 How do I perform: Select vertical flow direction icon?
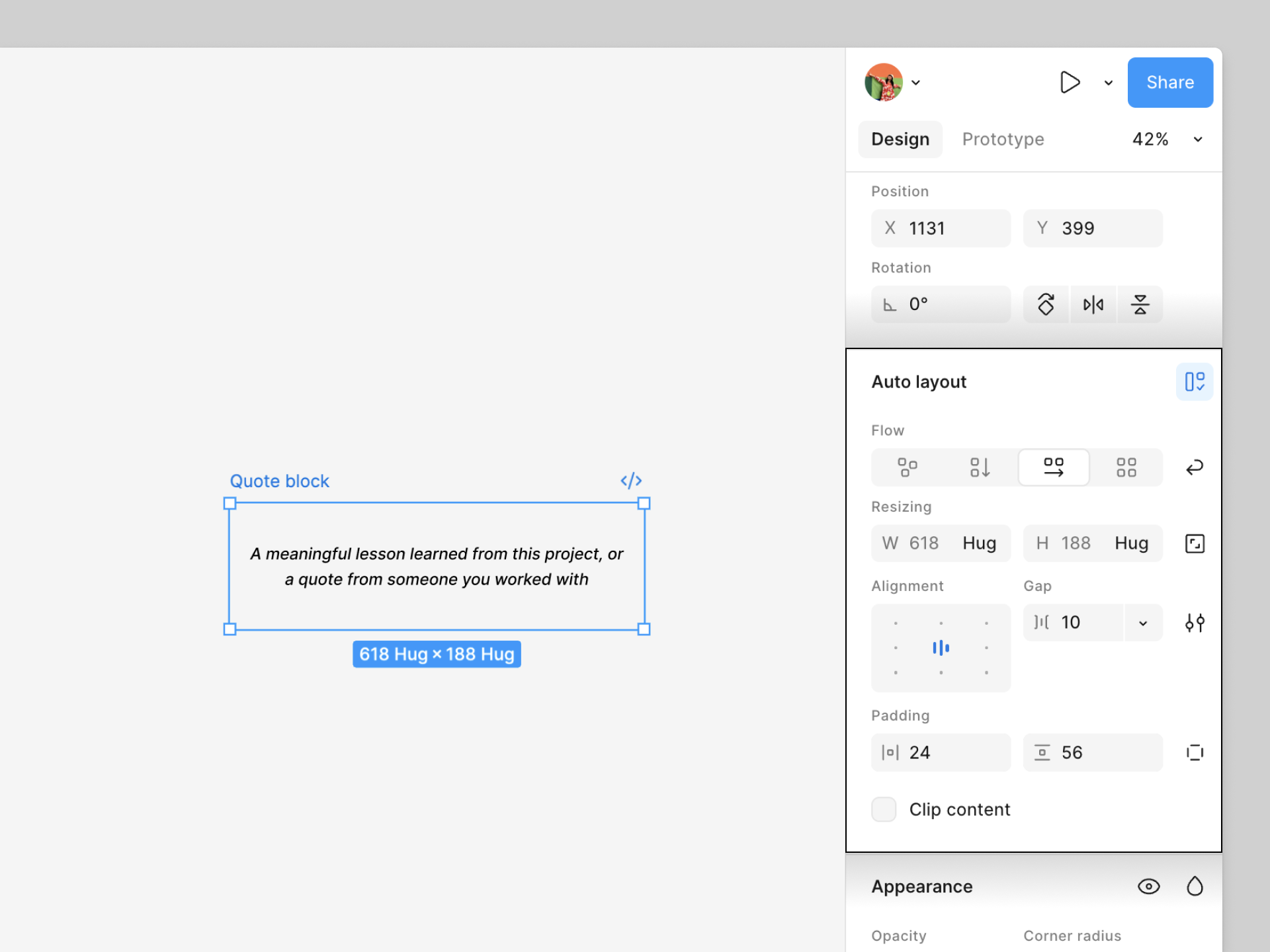980,467
